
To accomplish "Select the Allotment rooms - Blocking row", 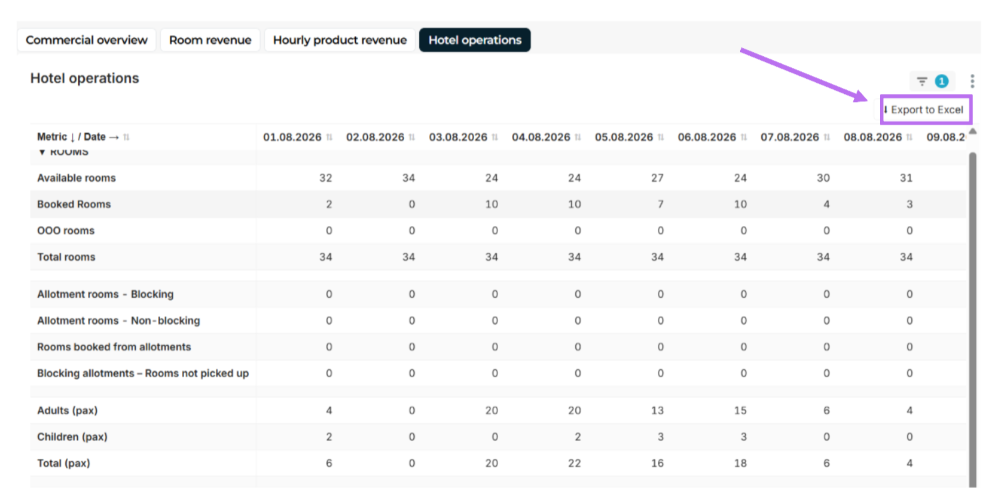I will click(105, 294).
